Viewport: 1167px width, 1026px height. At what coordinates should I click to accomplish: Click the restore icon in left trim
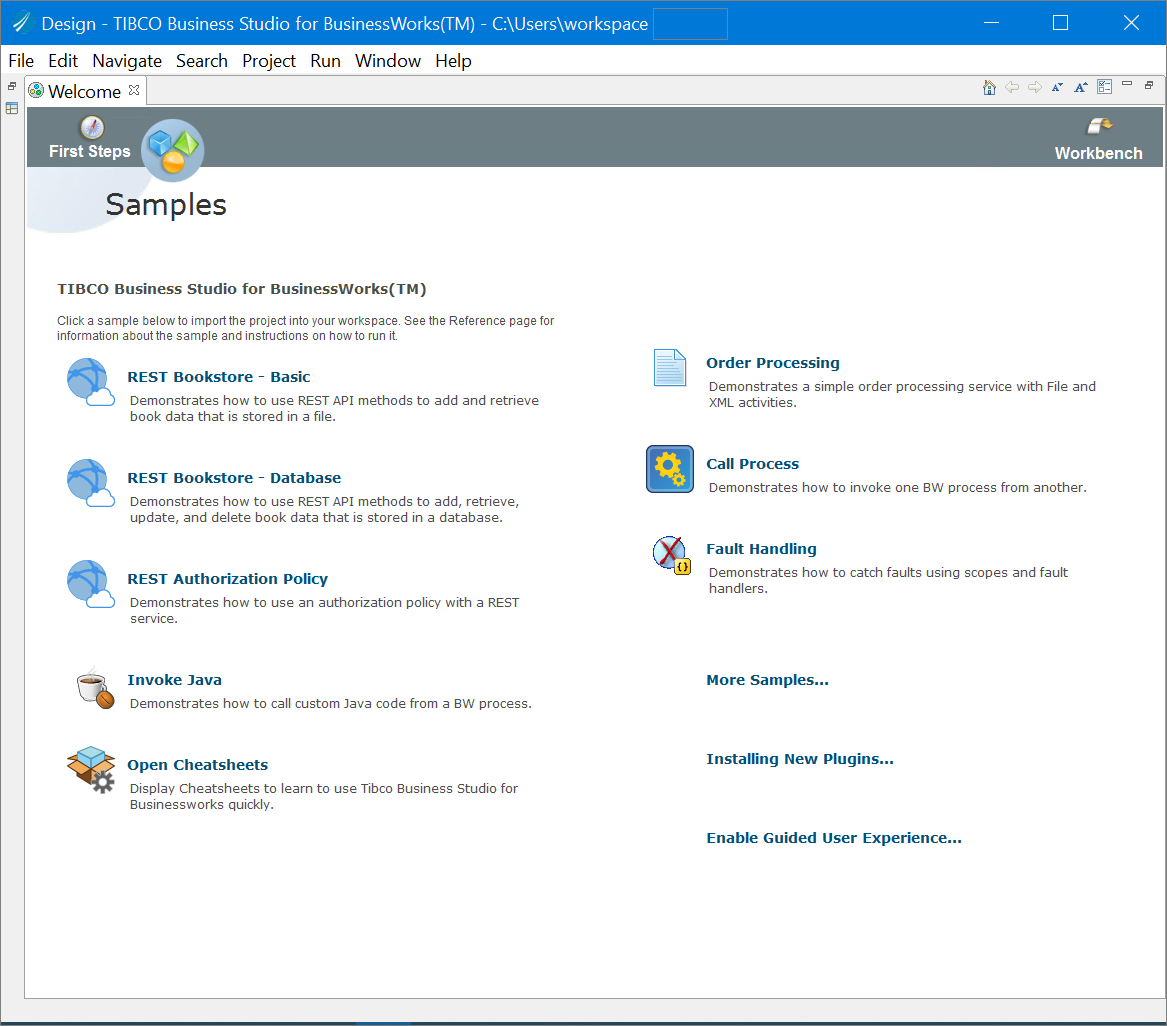pyautogui.click(x=12, y=86)
